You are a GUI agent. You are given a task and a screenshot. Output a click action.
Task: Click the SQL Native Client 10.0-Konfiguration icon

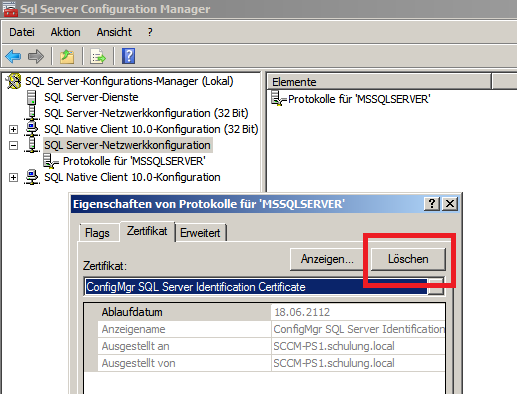click(x=32, y=177)
